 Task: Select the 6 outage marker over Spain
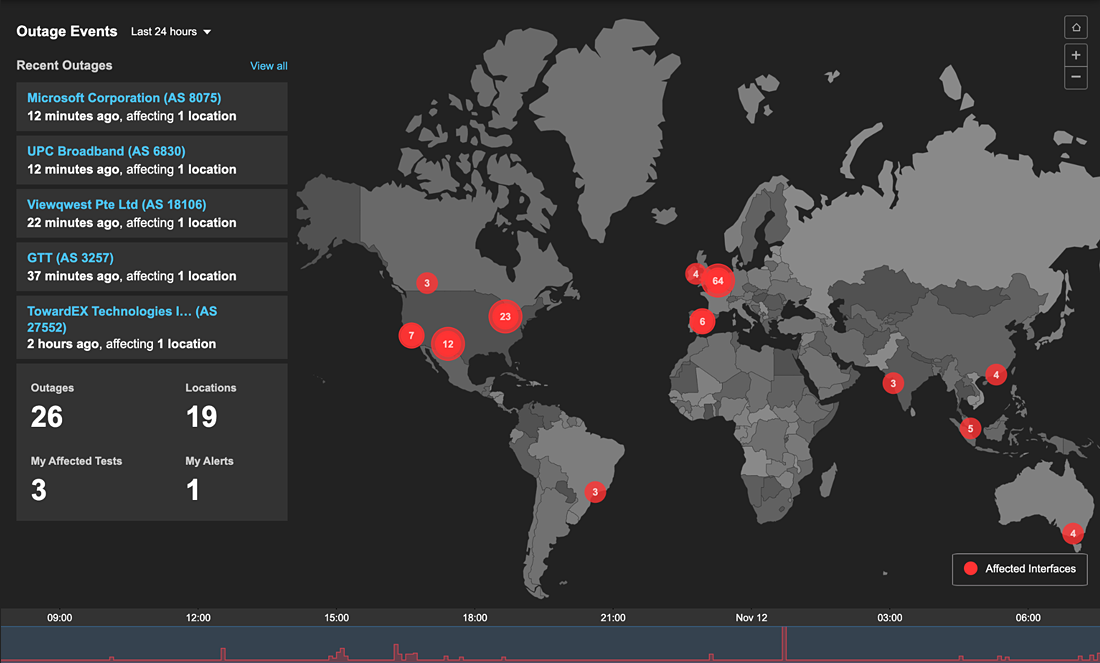pos(702,322)
